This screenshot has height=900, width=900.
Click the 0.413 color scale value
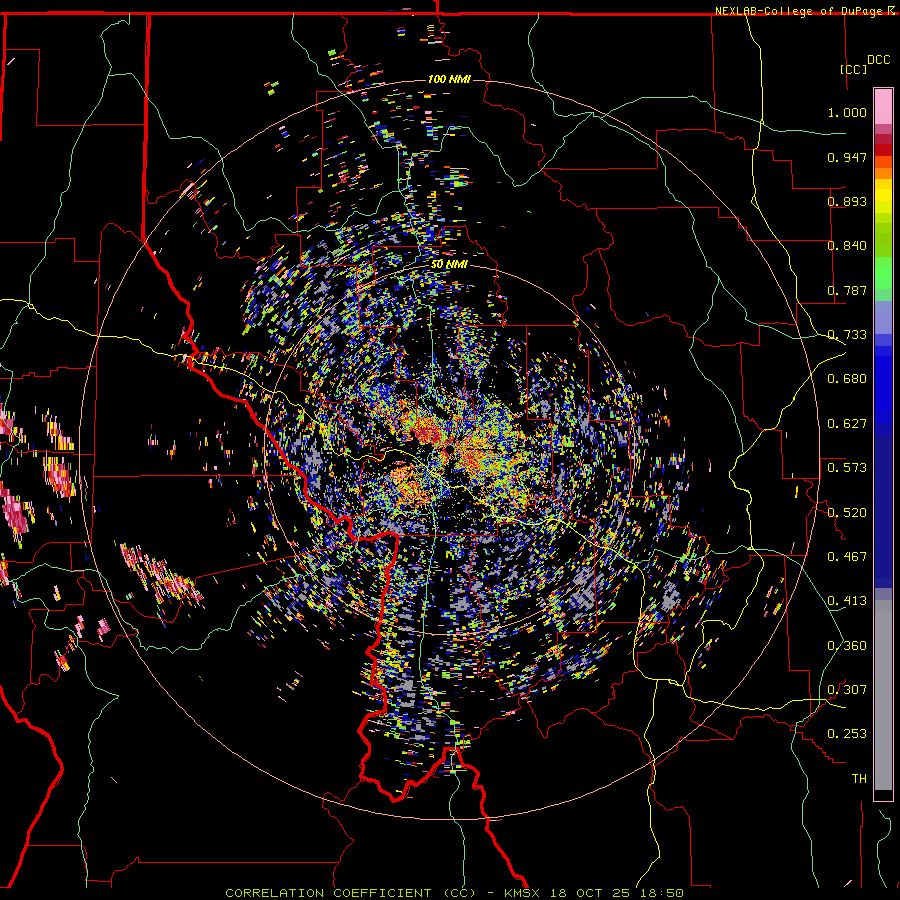pos(847,601)
